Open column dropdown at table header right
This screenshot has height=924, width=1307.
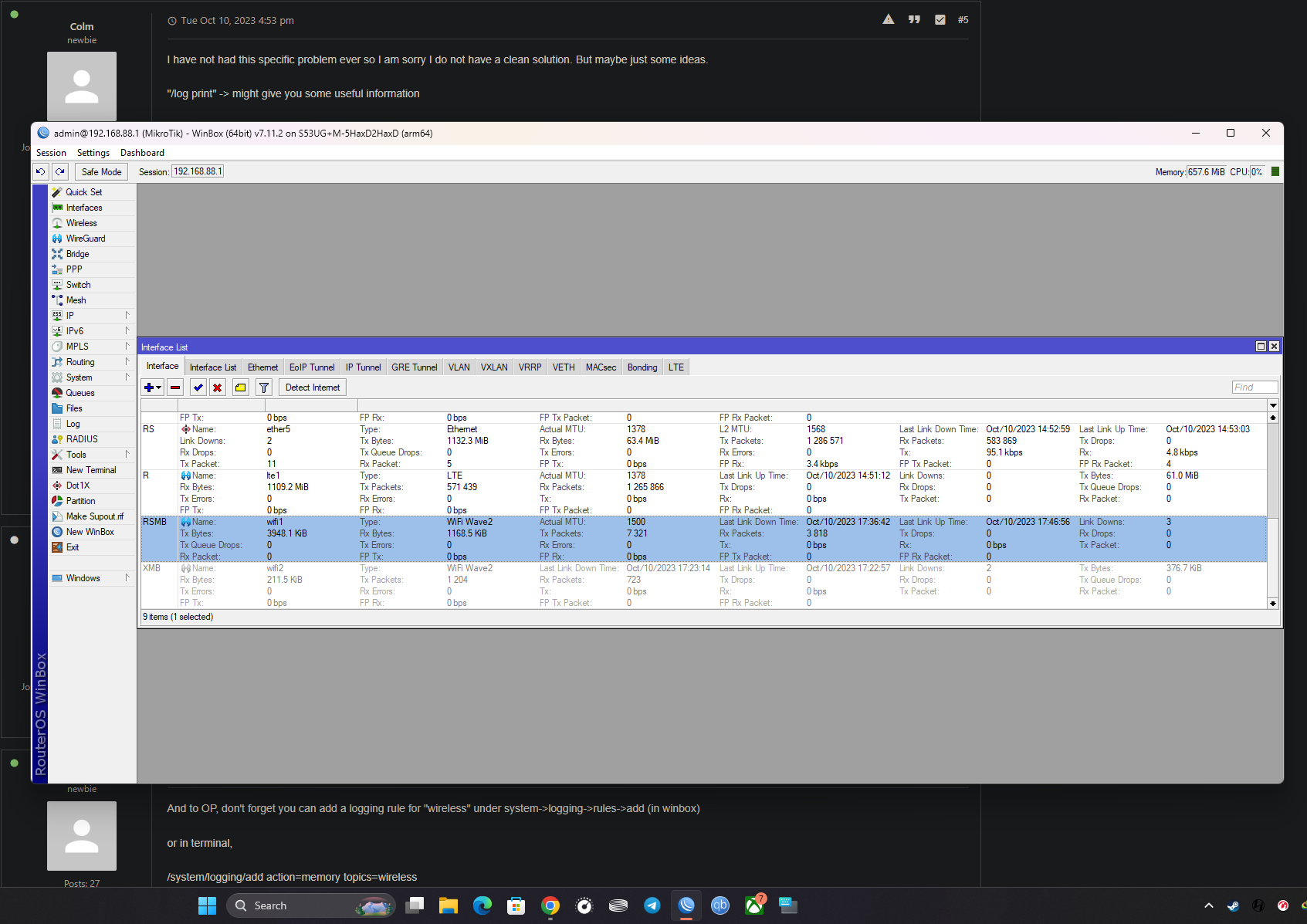pos(1273,405)
